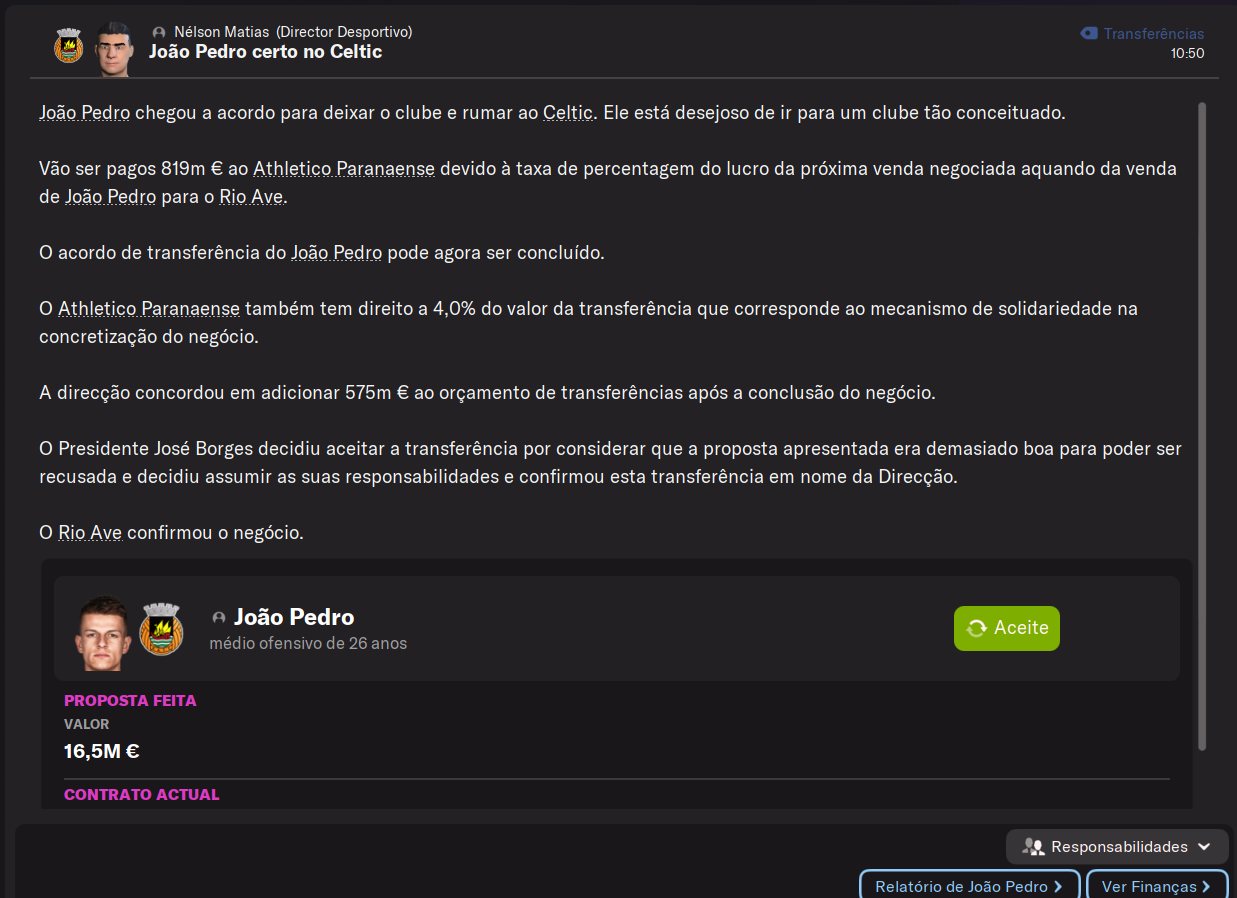
Task: Click the message scrollbar thumb
Action: point(1202,426)
